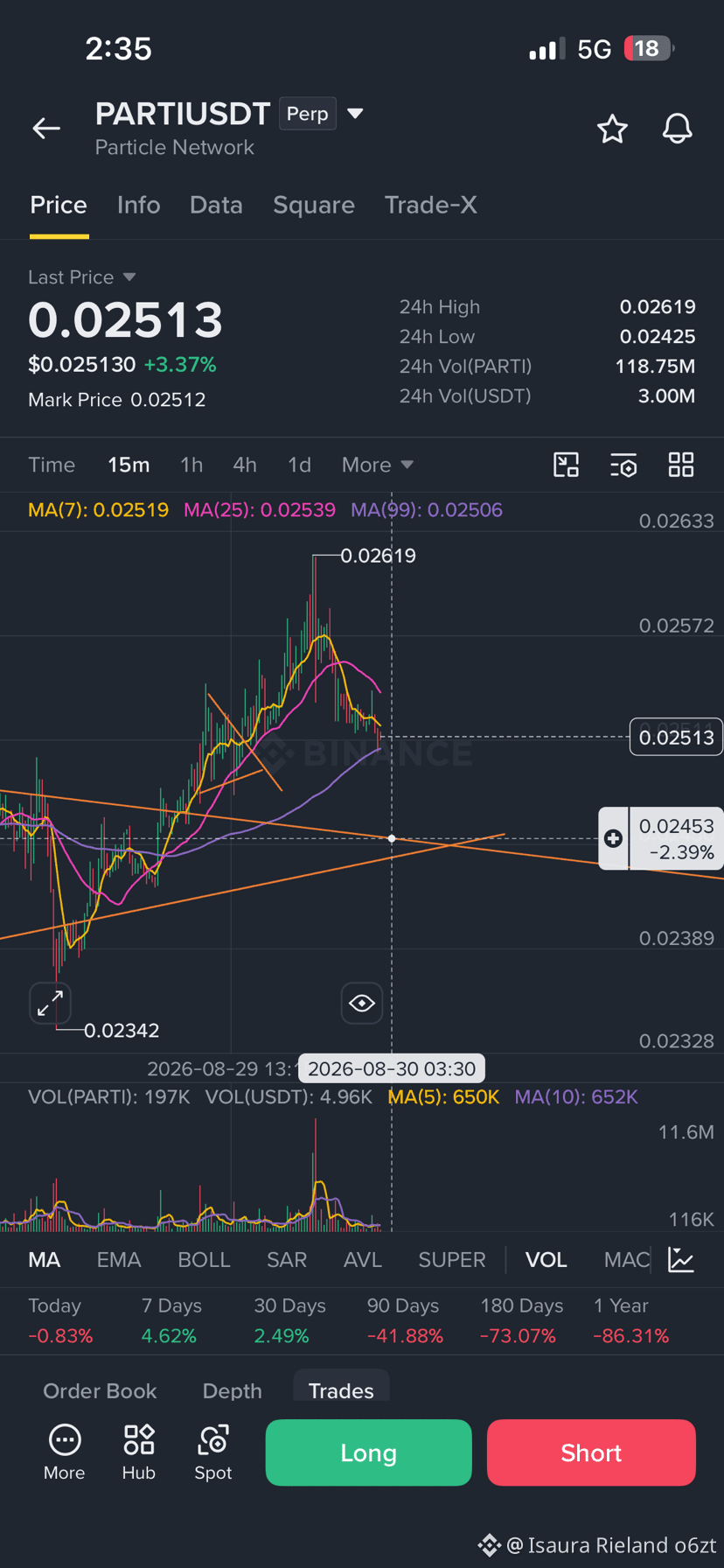Expand the Perp contract dropdown arrow

point(355,114)
